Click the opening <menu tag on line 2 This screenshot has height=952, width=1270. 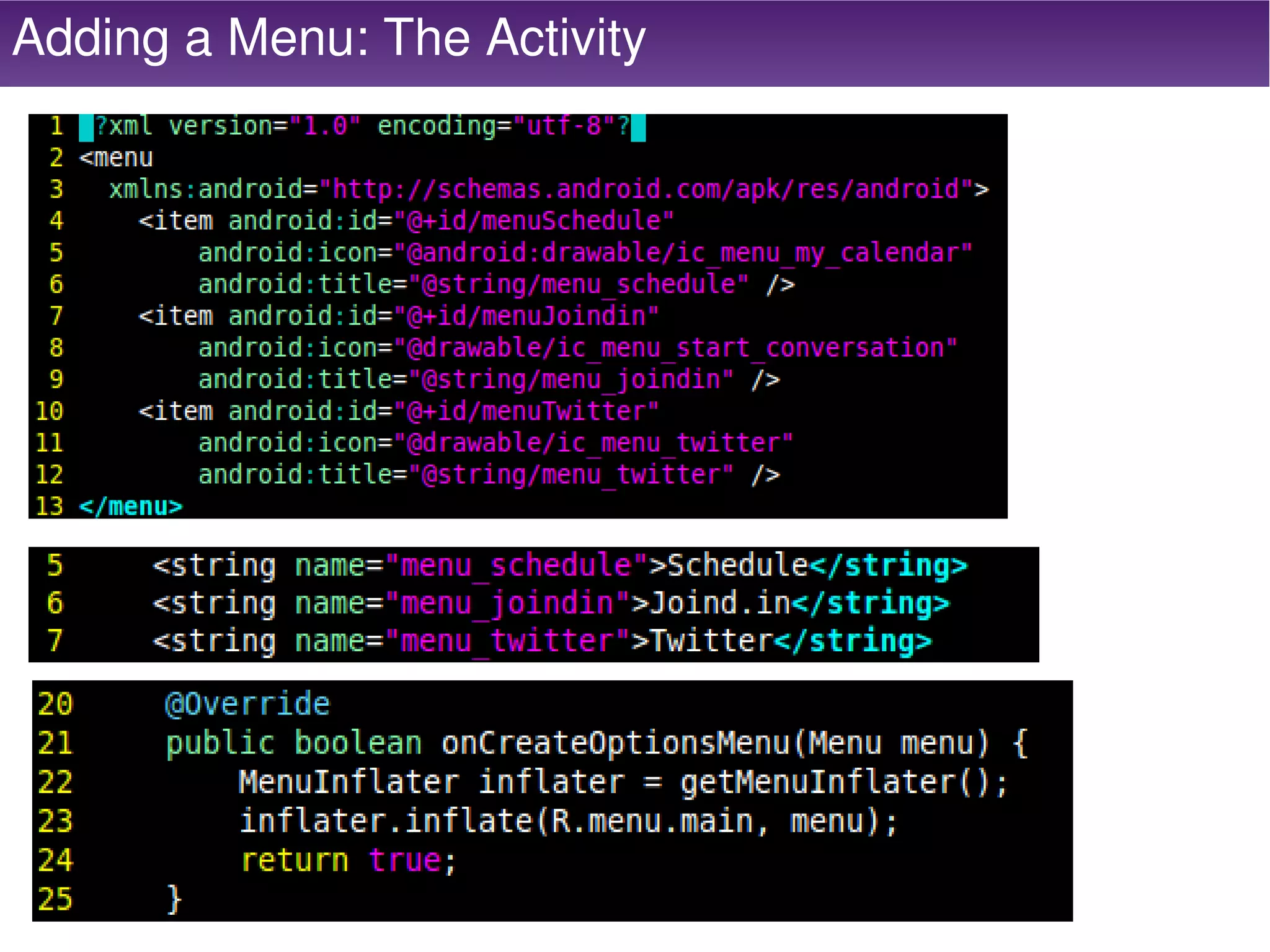(116, 158)
